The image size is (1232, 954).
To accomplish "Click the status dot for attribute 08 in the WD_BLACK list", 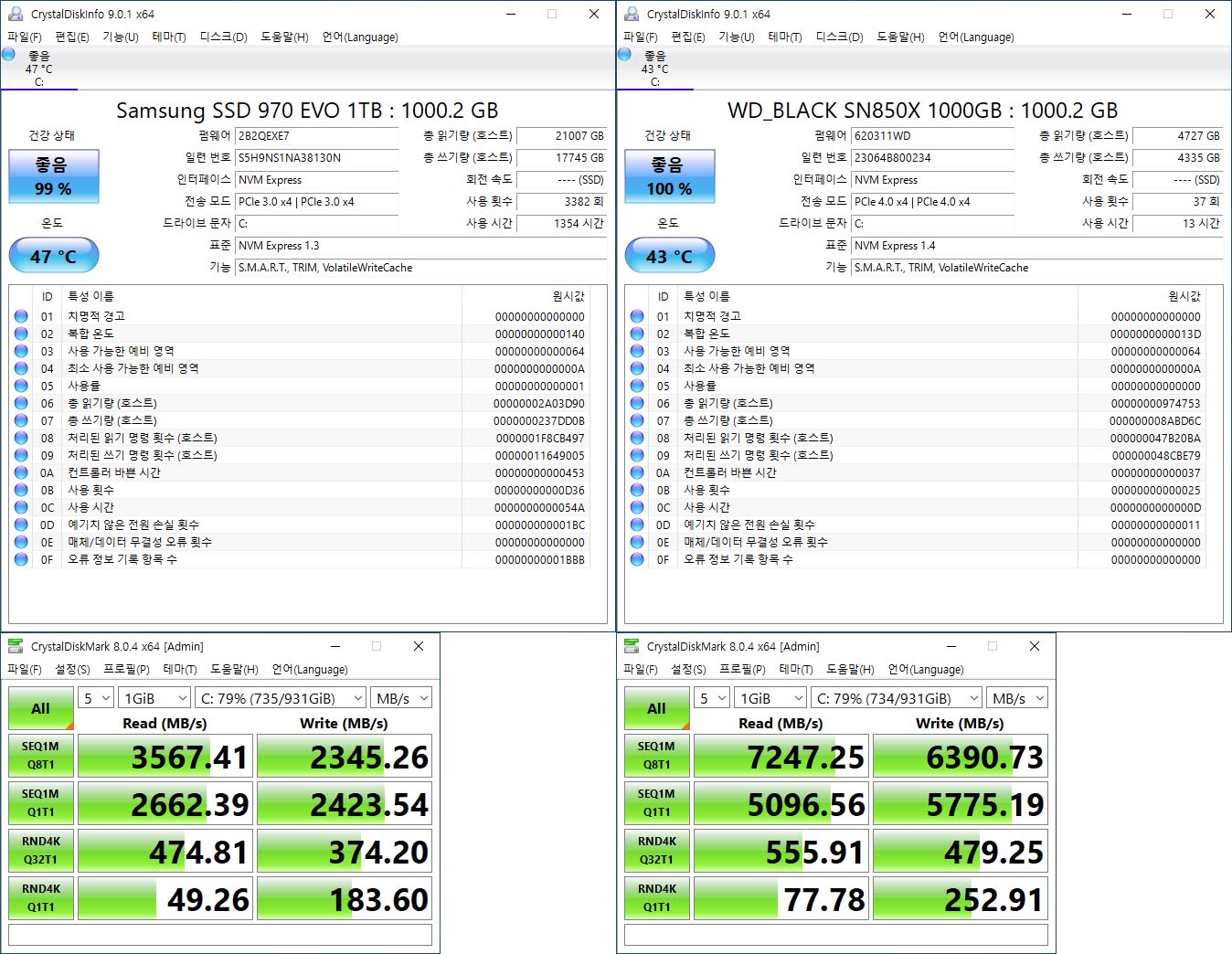I will [x=637, y=438].
